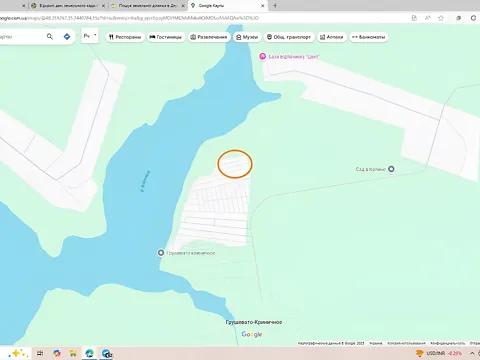
Task: Open a new browser tab
Action: click(x=275, y=6)
